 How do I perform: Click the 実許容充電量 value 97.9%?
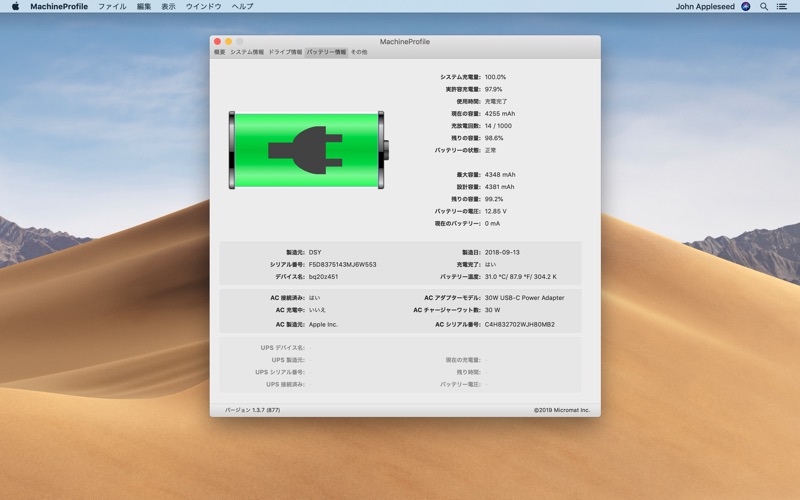493,89
